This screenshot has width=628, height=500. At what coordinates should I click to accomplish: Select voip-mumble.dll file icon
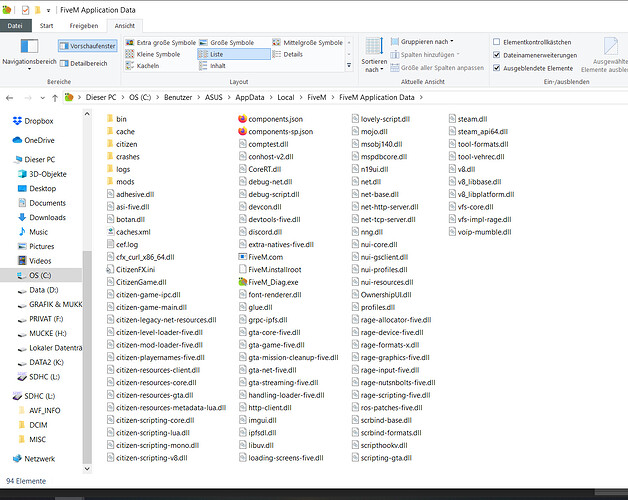[x=452, y=232]
